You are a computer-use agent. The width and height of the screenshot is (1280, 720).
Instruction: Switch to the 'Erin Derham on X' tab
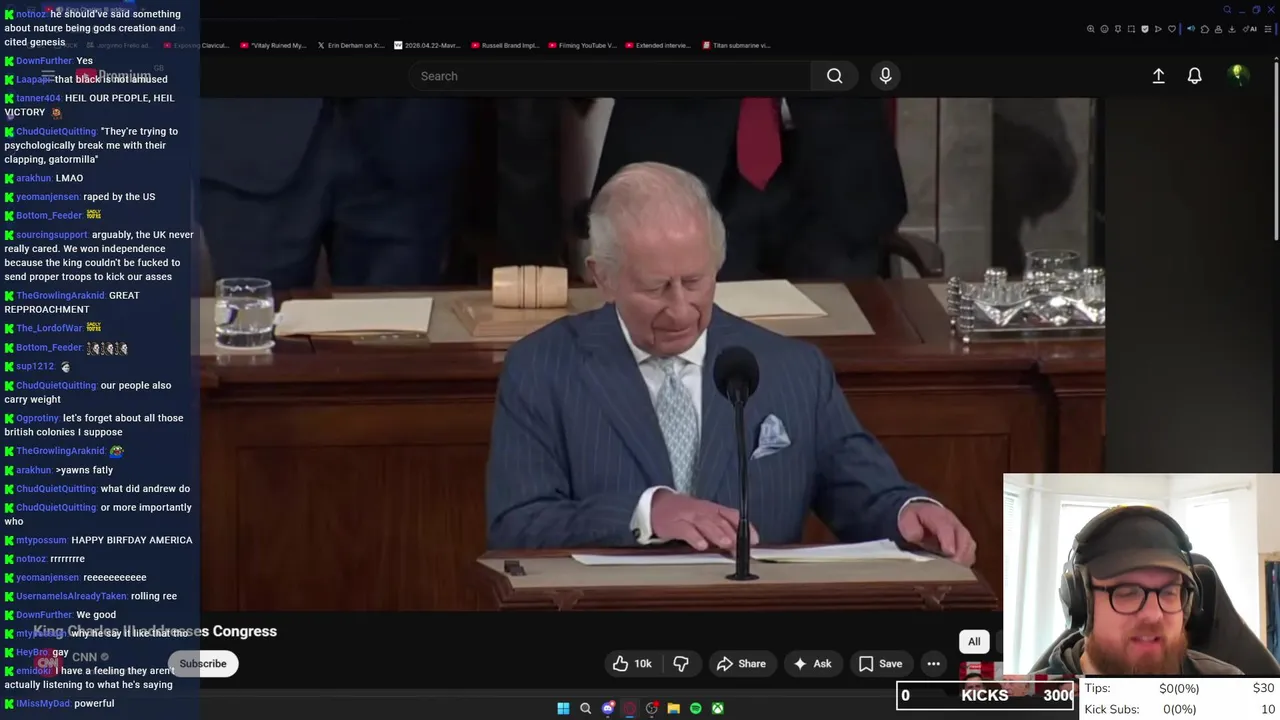pyautogui.click(x=350, y=45)
